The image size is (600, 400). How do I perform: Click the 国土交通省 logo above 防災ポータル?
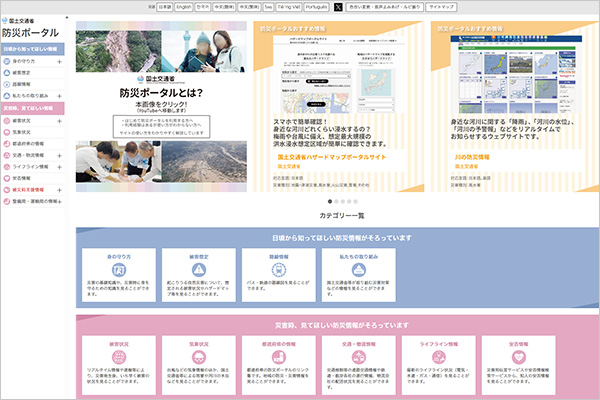point(18,21)
